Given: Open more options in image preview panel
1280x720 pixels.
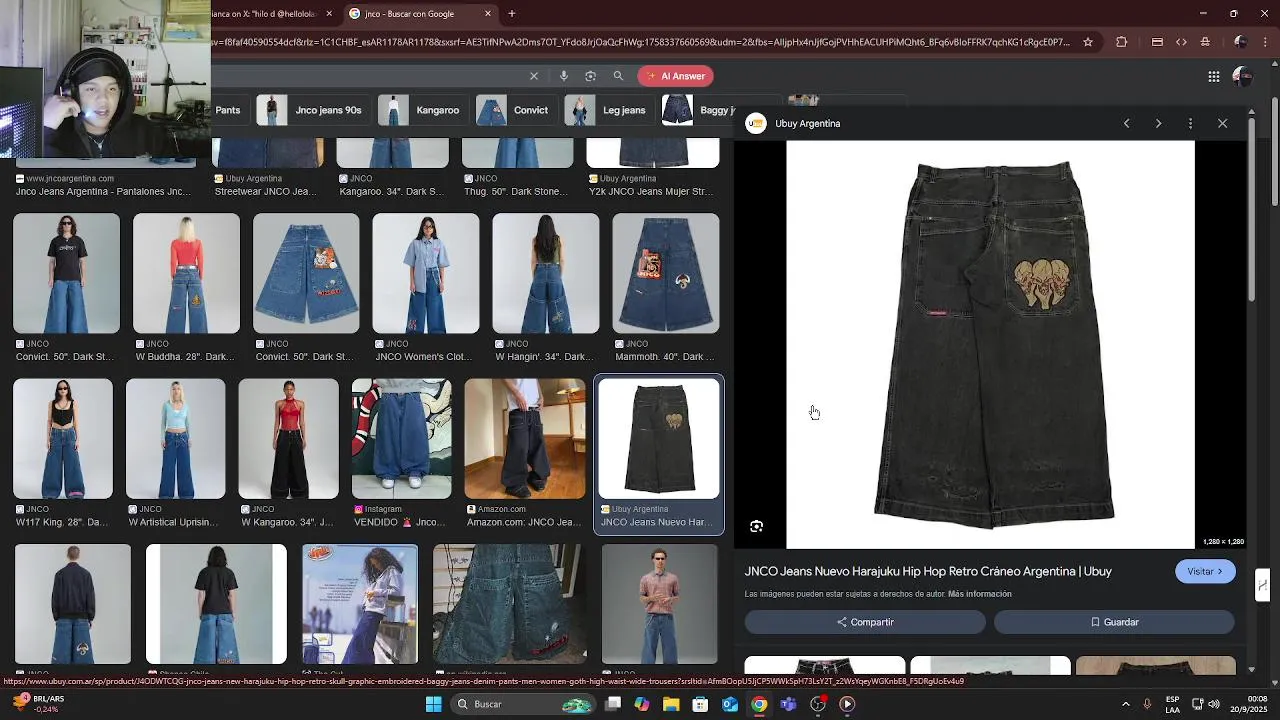Looking at the screenshot, I should pyautogui.click(x=1190, y=123).
